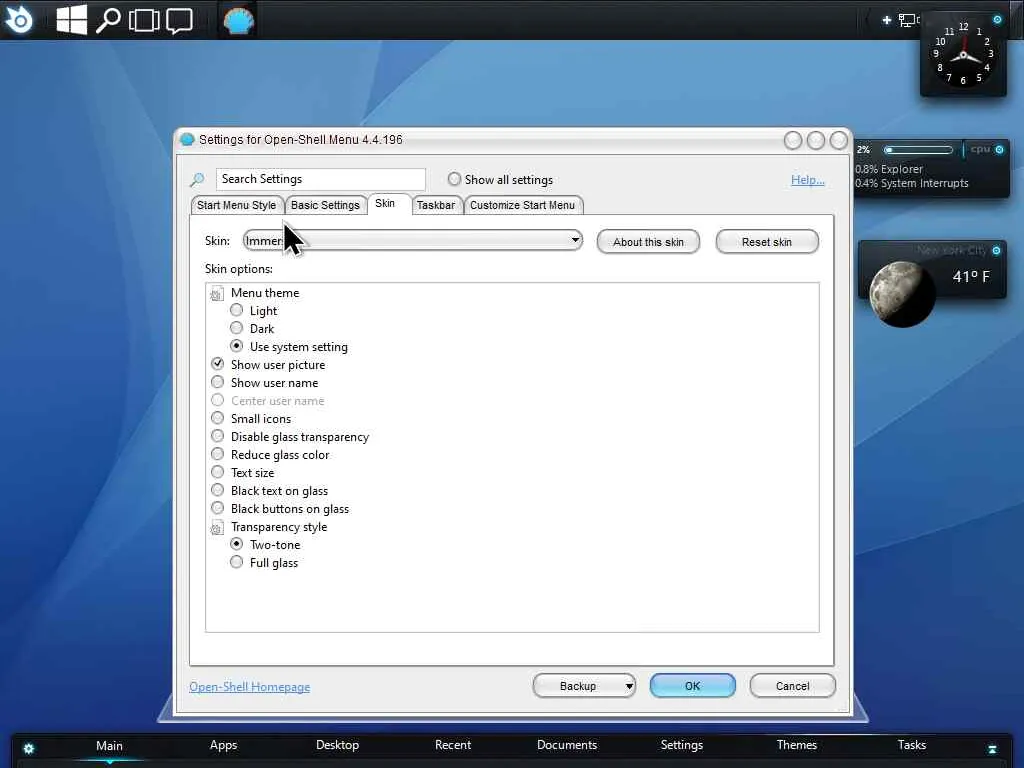Click the blue swirl logo in top-left corner

tap(19, 20)
